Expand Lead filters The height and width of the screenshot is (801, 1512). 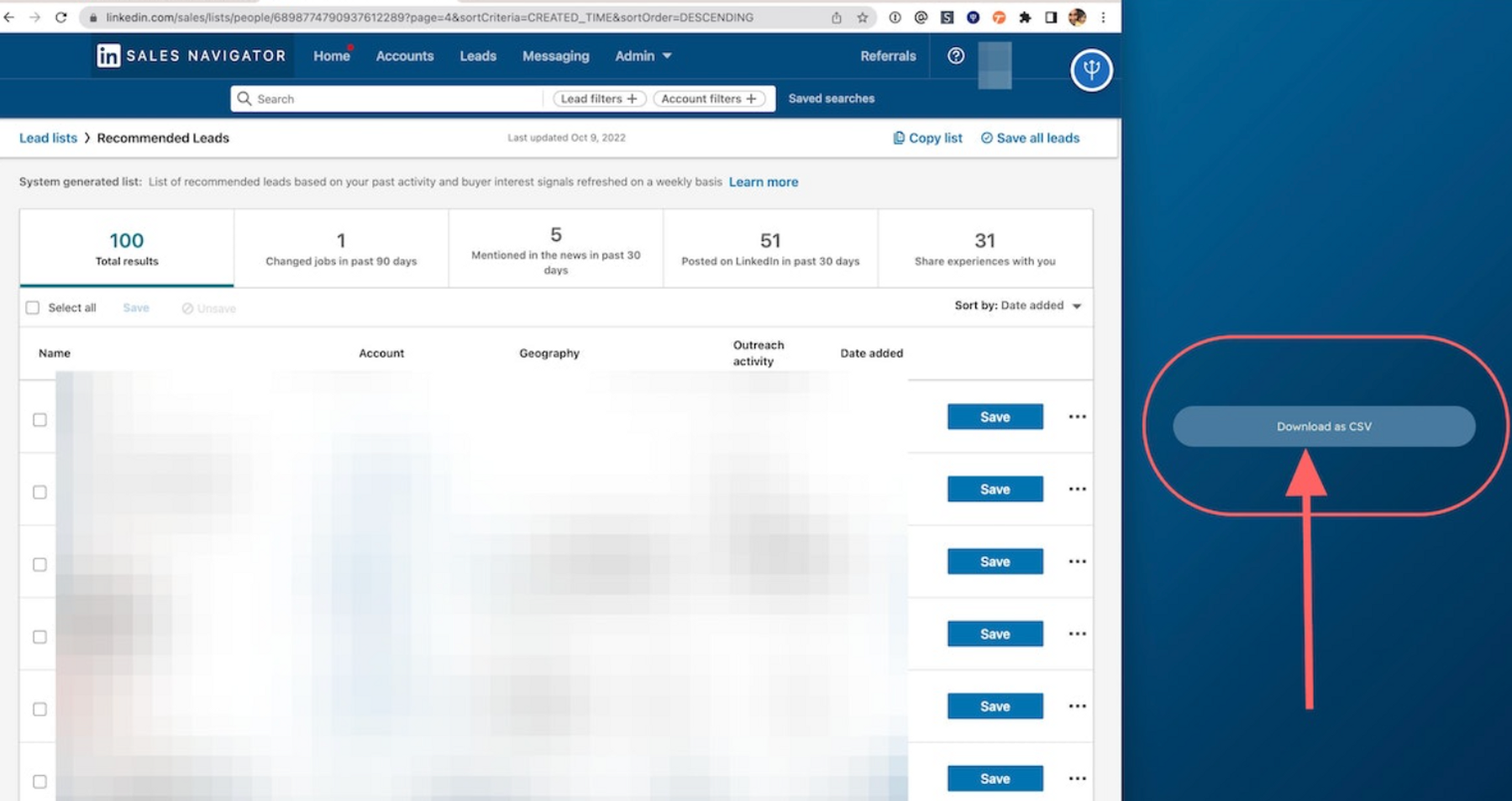tap(599, 98)
